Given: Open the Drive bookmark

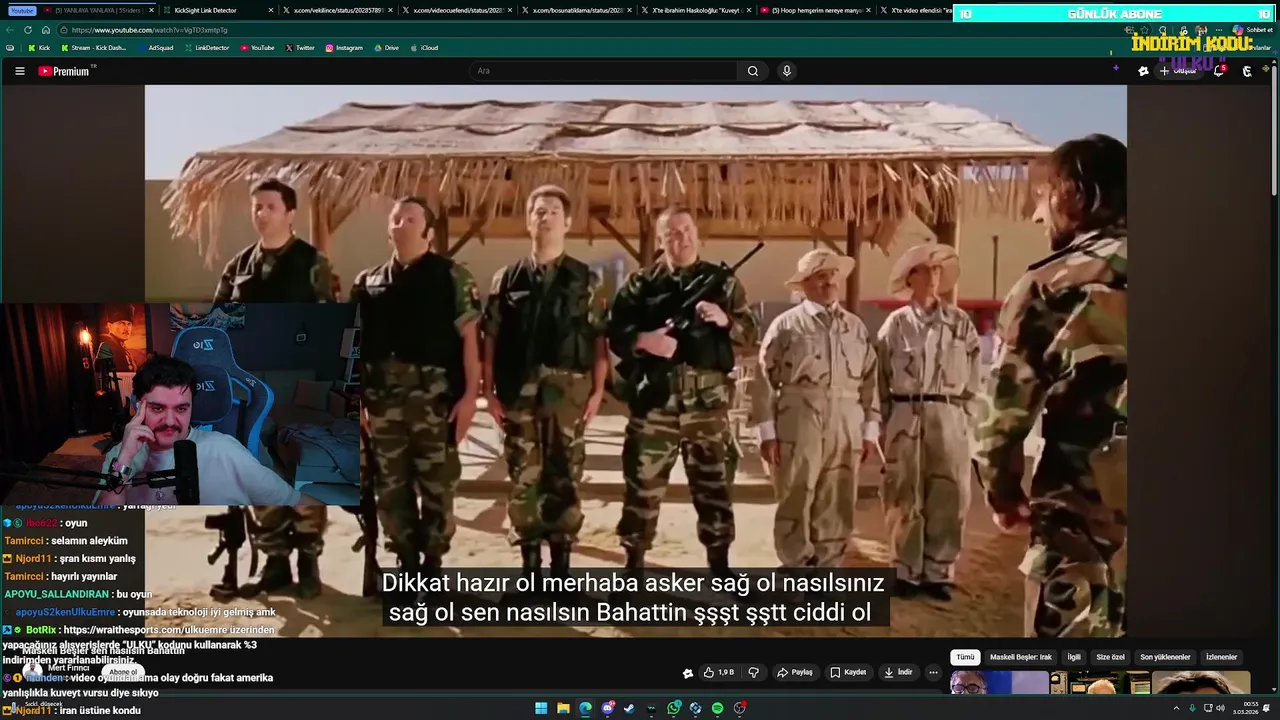Looking at the screenshot, I should tap(386, 48).
